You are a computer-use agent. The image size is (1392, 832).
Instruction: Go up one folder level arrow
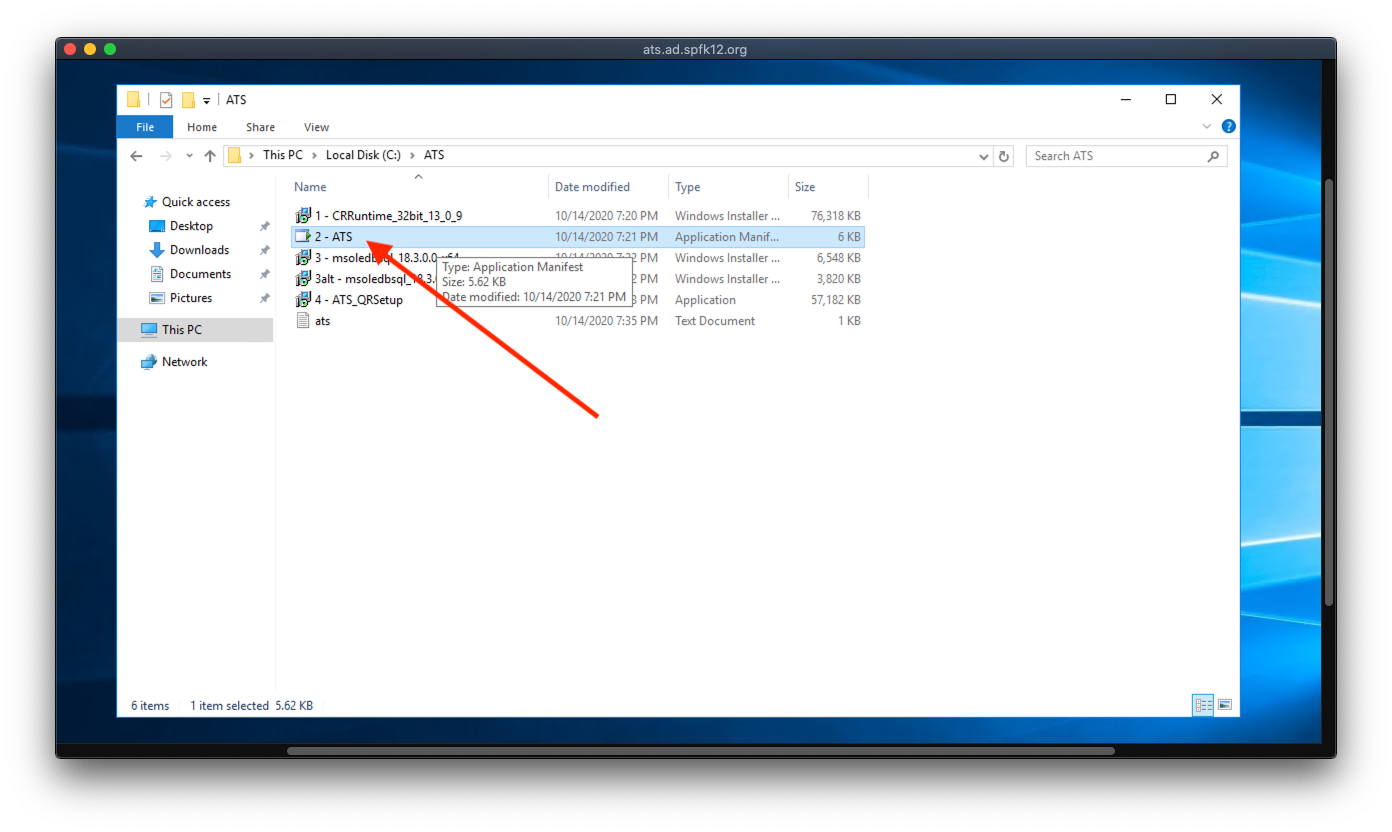tap(210, 156)
